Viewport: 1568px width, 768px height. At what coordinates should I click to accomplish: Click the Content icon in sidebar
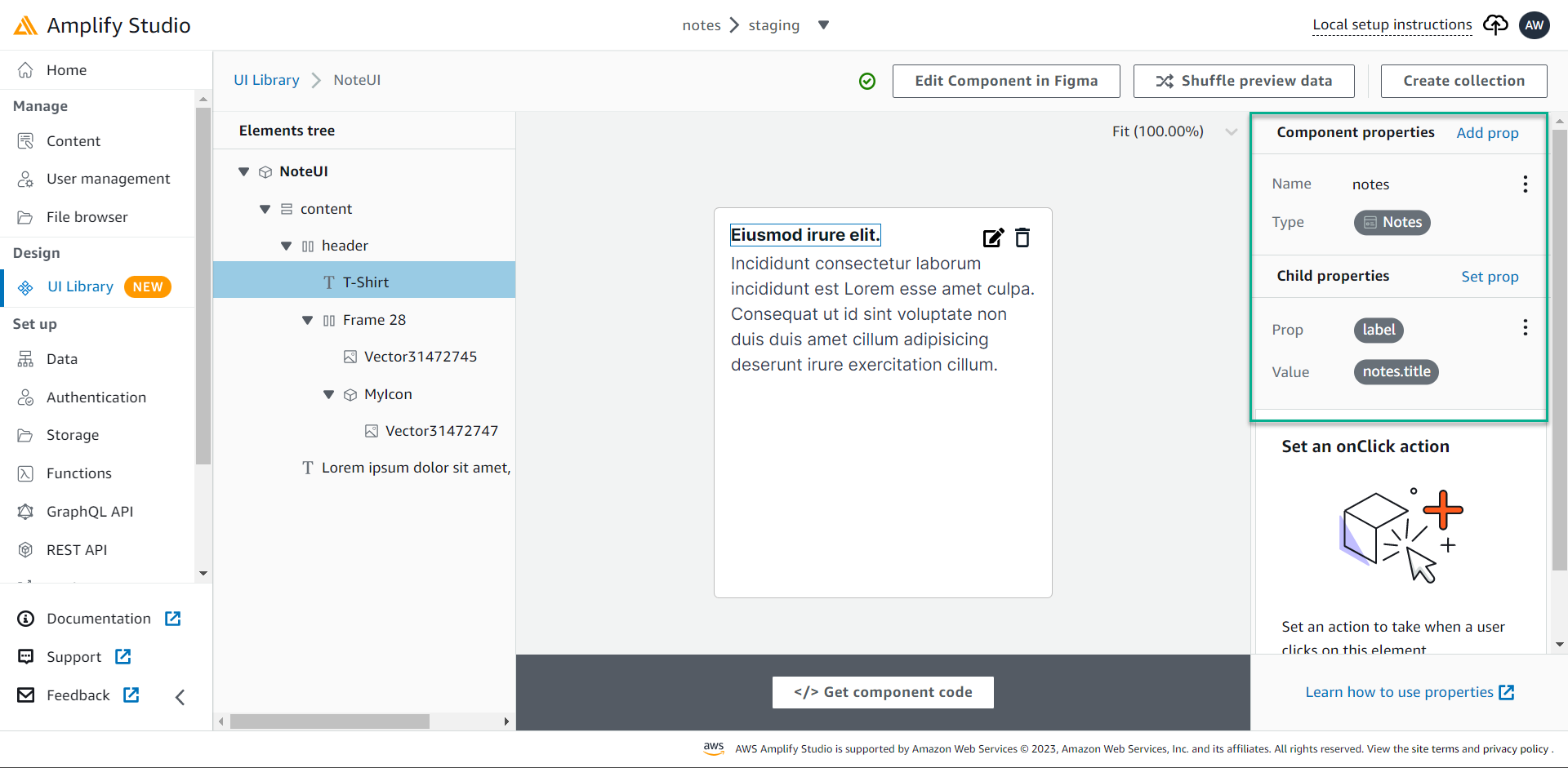[x=25, y=141]
